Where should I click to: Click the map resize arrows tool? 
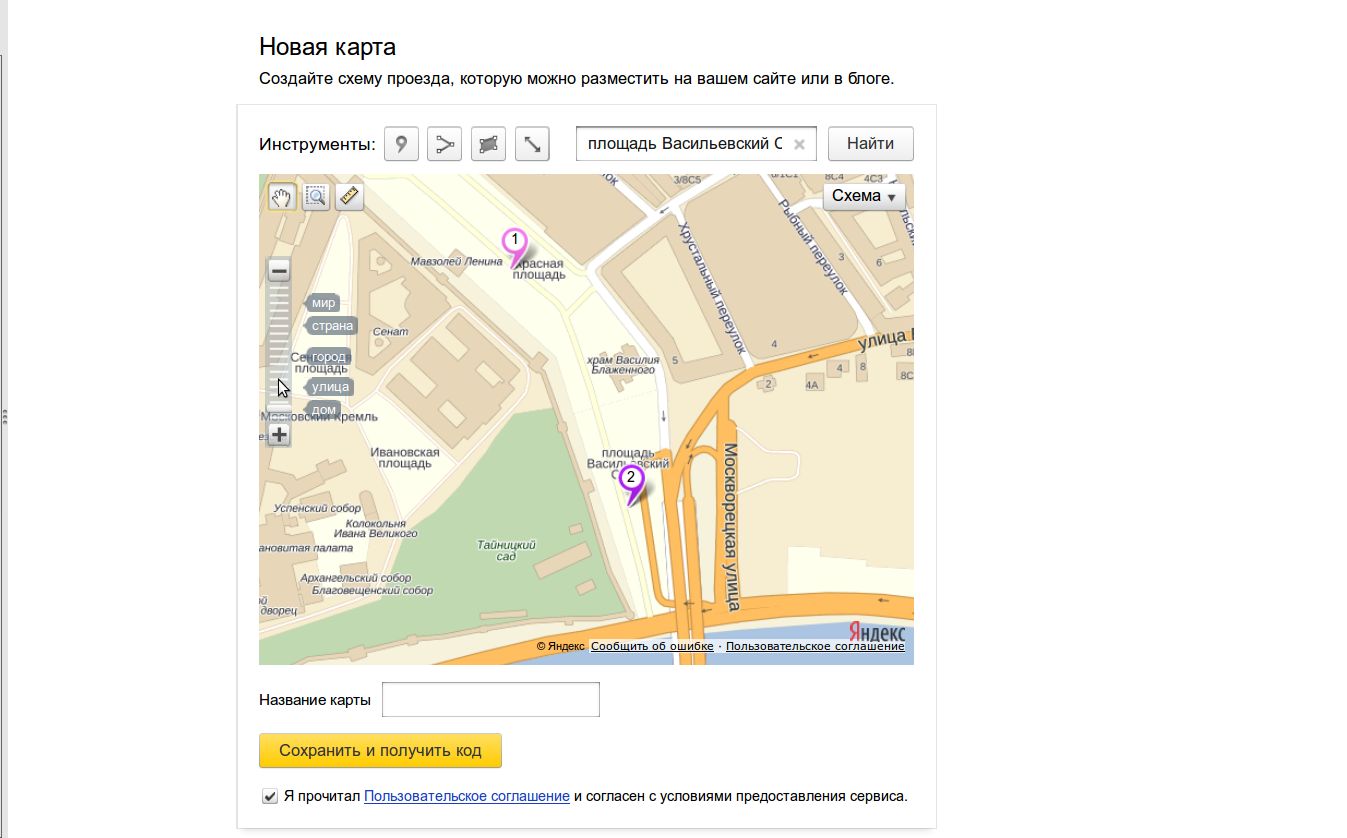click(532, 144)
